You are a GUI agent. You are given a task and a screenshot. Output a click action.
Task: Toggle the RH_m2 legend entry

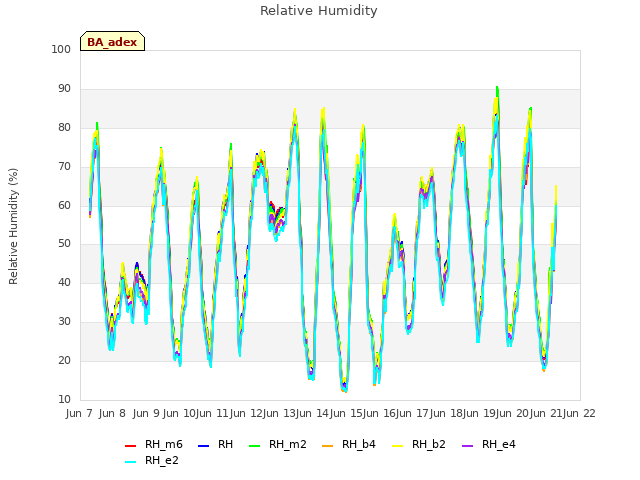coord(278,444)
